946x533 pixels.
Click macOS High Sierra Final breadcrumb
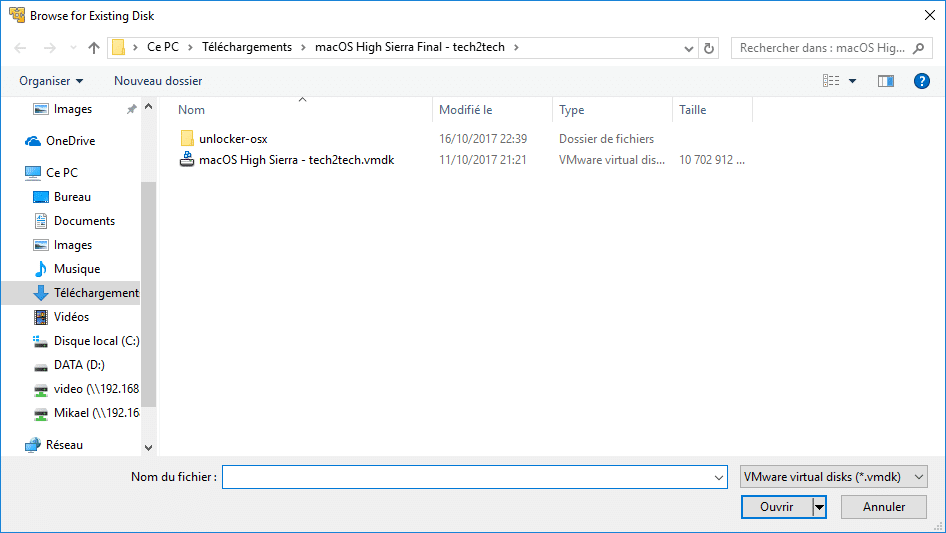(x=410, y=47)
